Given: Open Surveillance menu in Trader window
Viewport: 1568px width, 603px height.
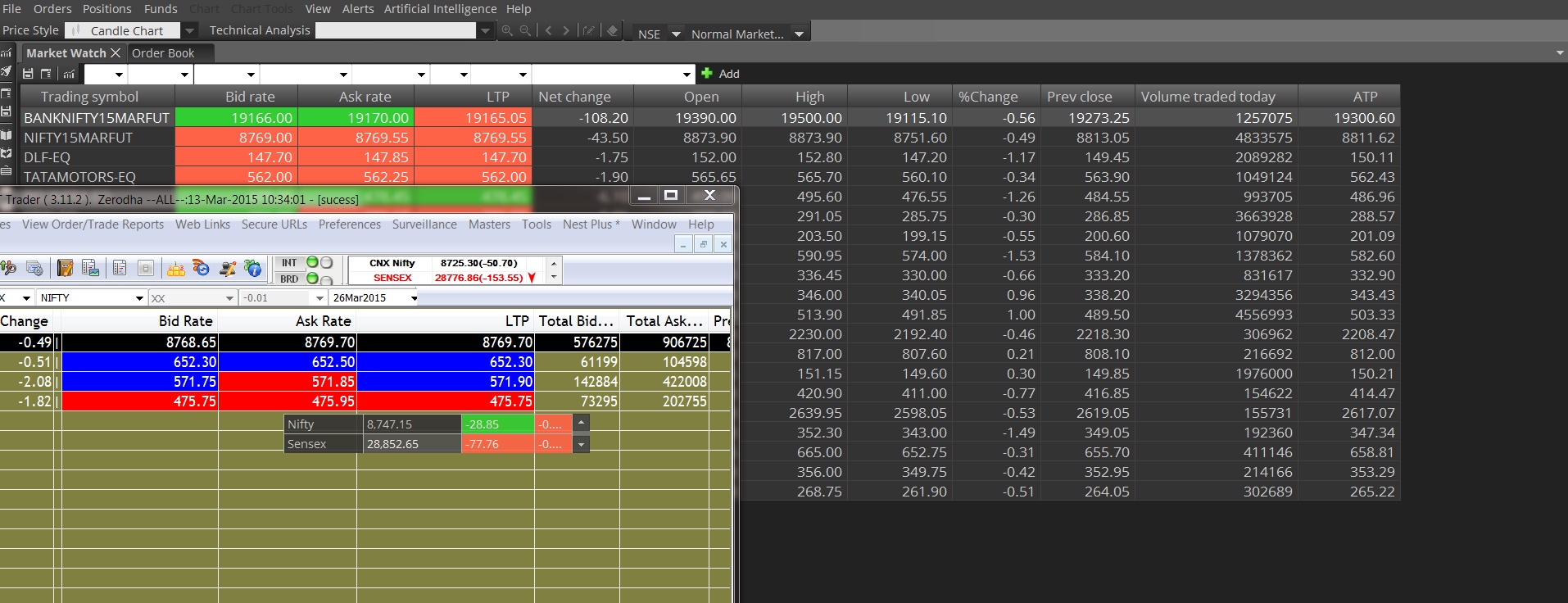Looking at the screenshot, I should pyautogui.click(x=424, y=224).
